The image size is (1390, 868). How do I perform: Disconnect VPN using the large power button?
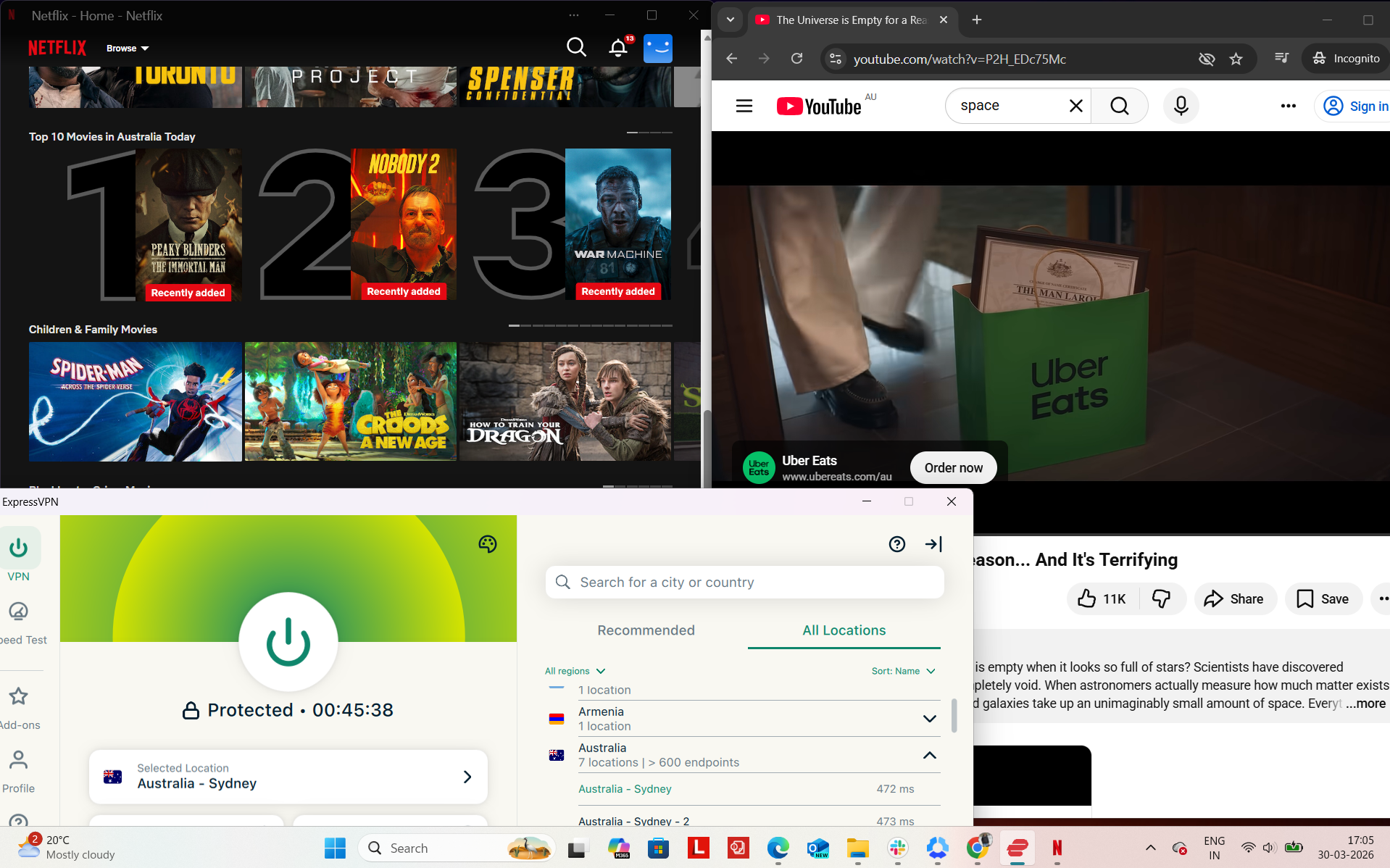288,641
